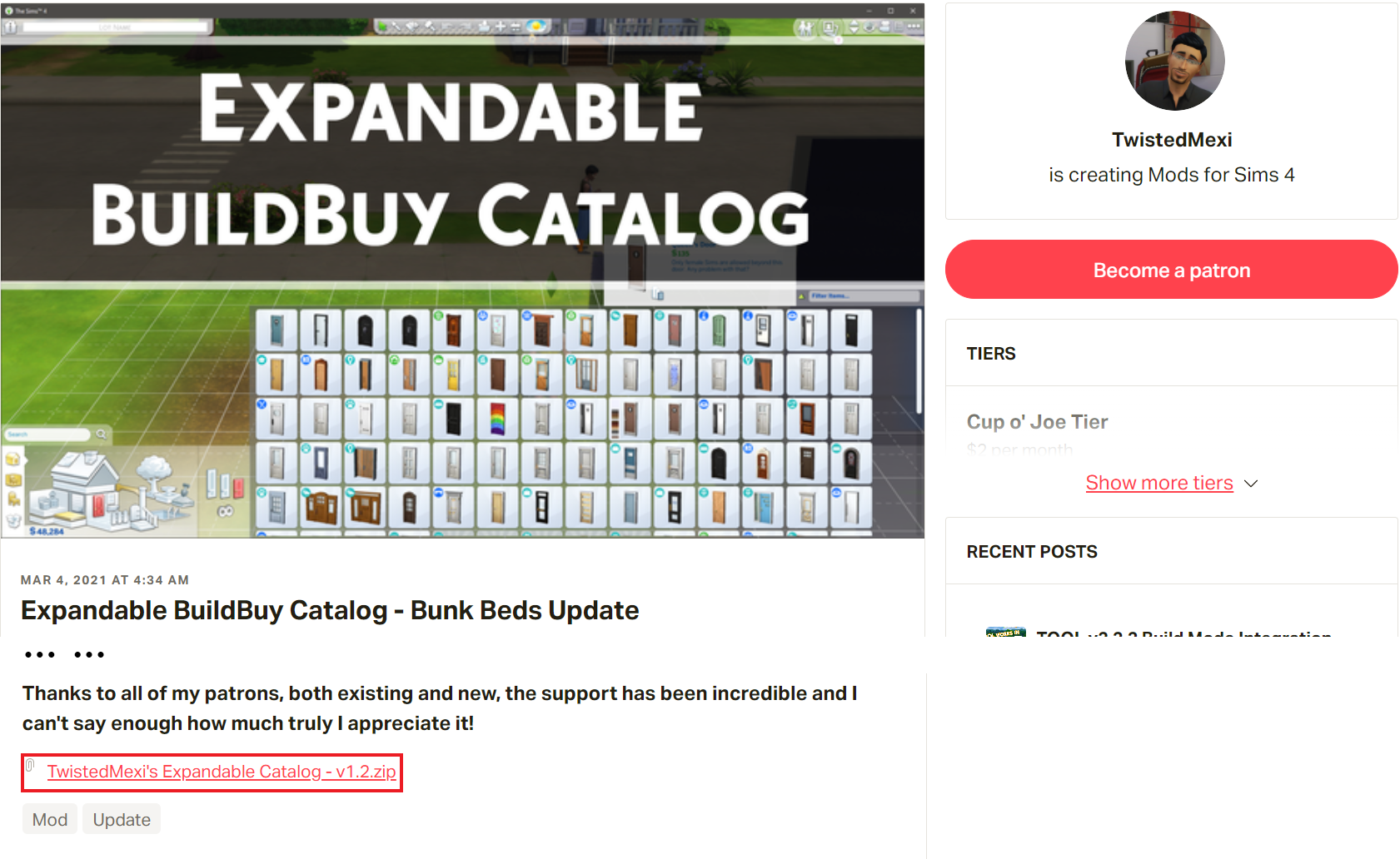The height and width of the screenshot is (859, 1400).
Task: Click TwistedMexi's round profile avatar
Action: point(1174,62)
